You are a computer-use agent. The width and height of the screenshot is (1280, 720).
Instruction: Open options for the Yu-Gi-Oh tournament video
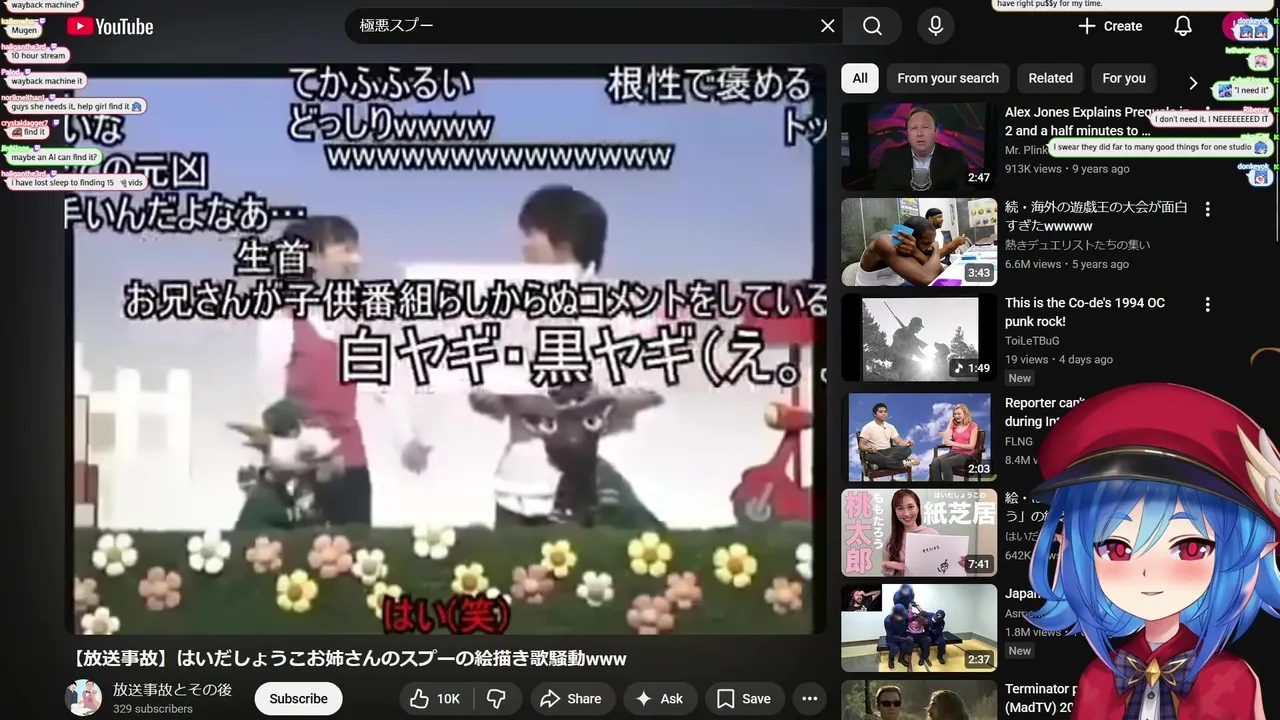[1207, 209]
